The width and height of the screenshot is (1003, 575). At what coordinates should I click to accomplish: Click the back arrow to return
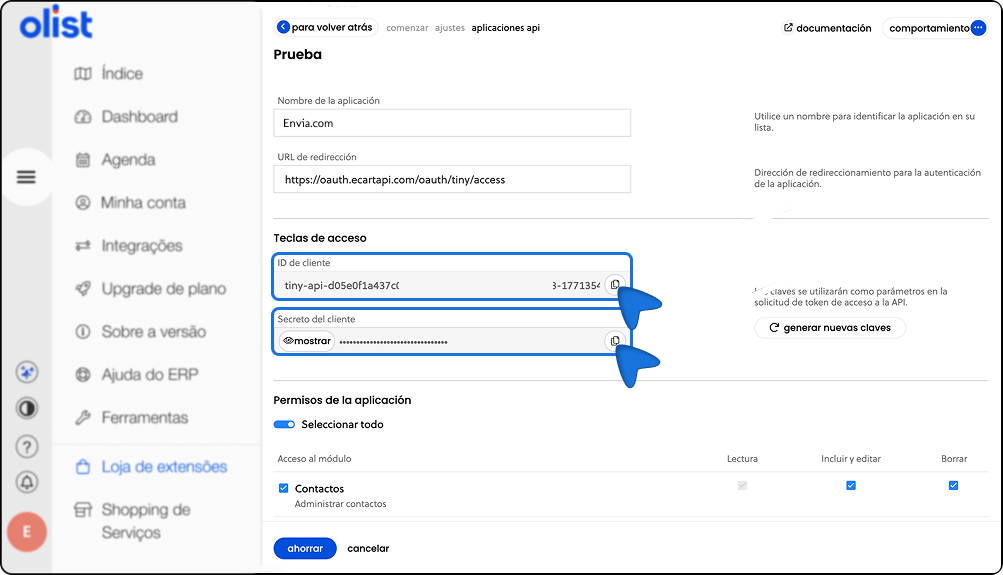point(283,28)
